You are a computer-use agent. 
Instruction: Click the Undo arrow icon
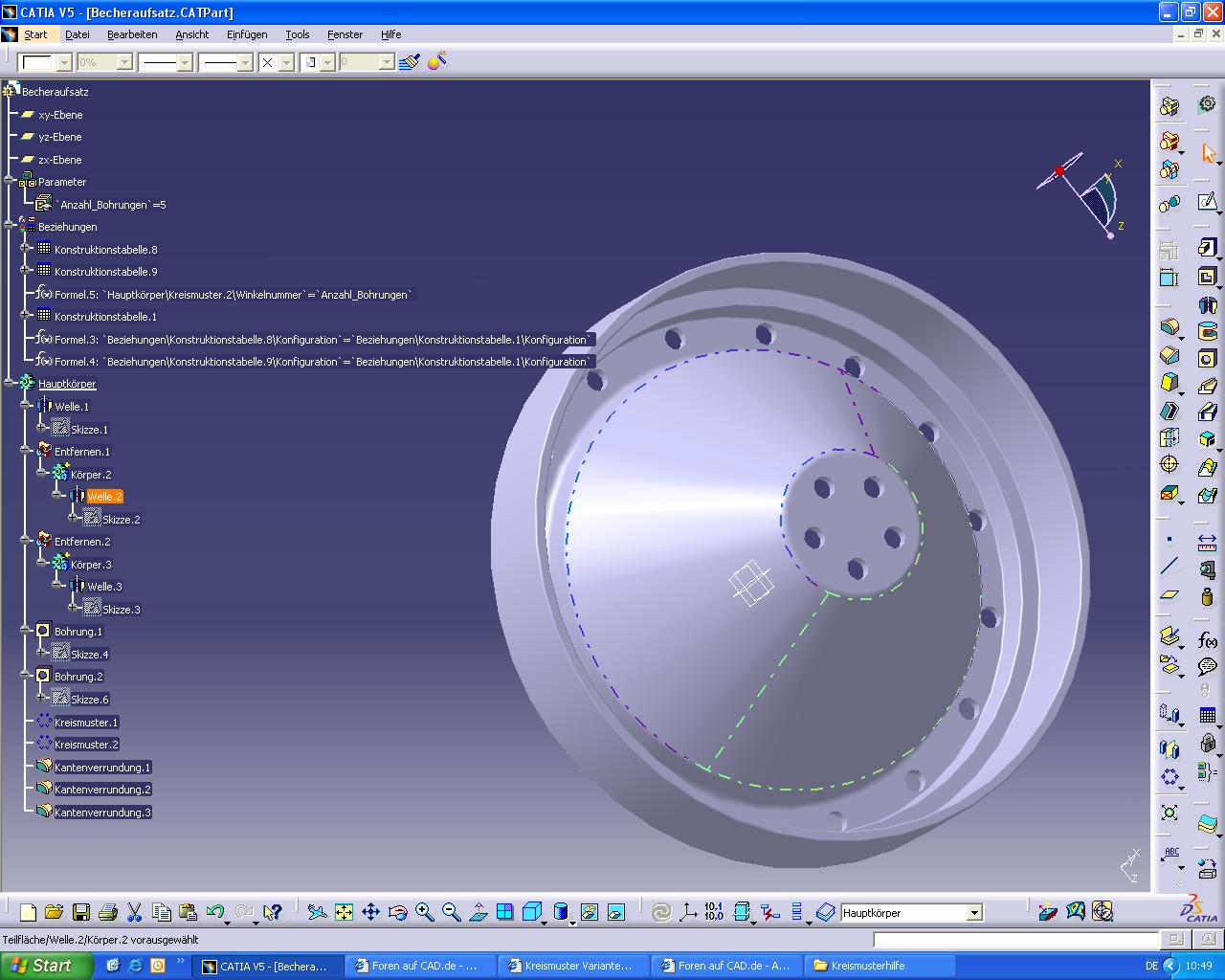click(x=214, y=912)
